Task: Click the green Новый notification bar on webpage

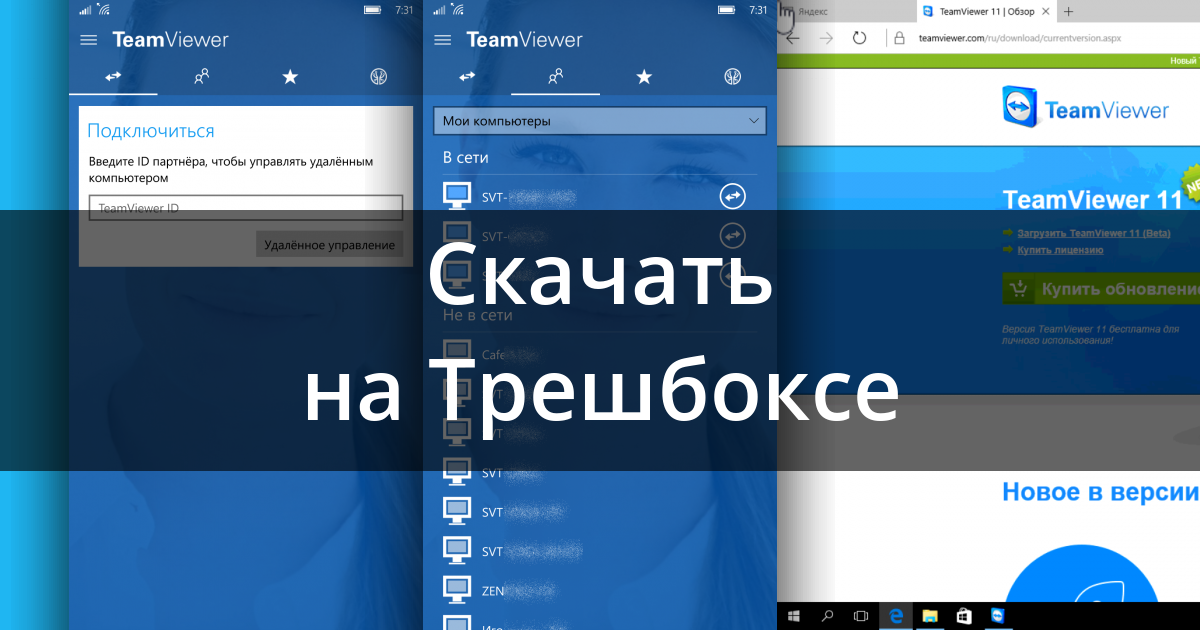Action: click(x=990, y=61)
